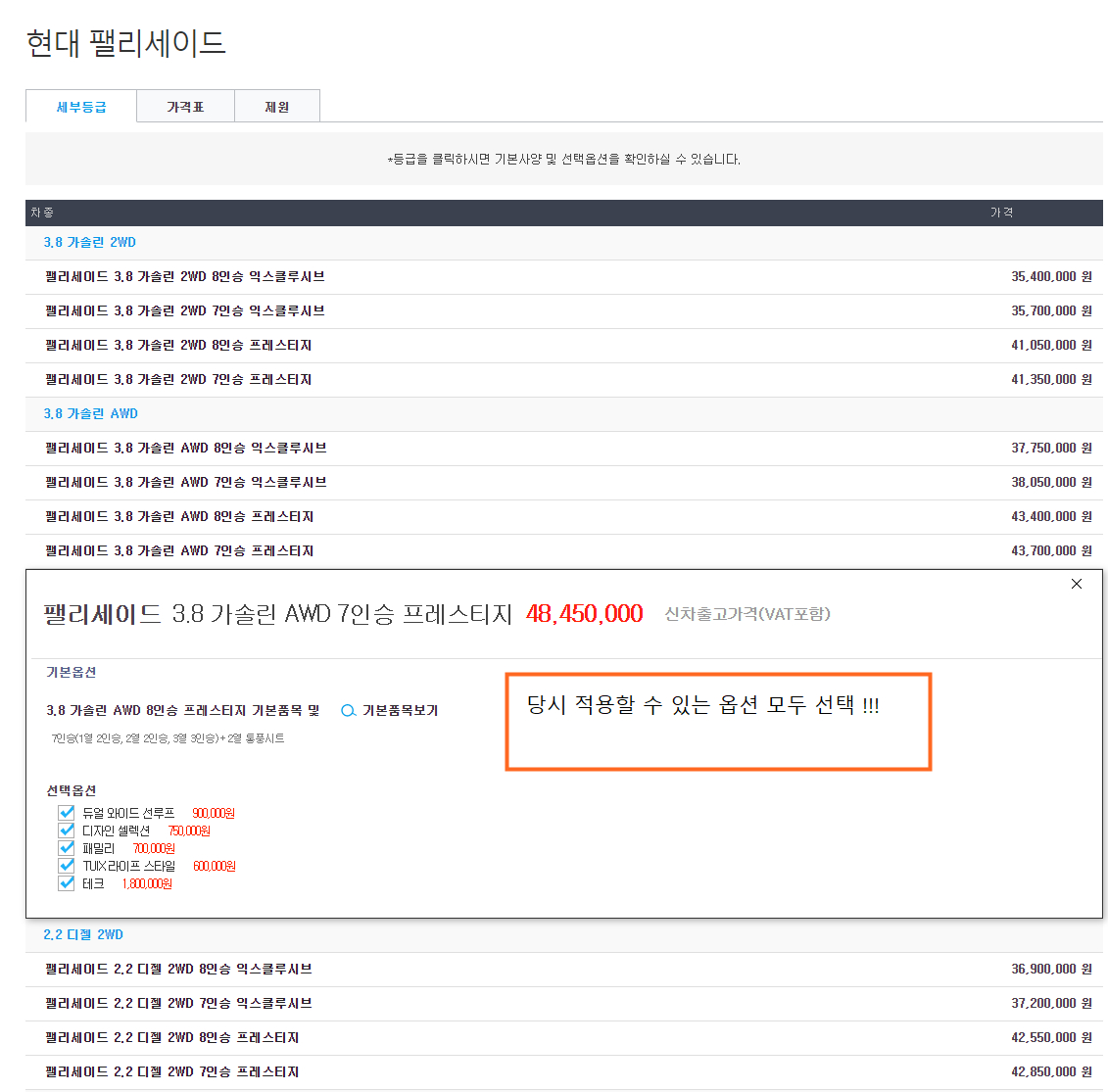1108x1092 pixels.
Task: Expand 3.8 가솔린 2WD 7인승 익스클루시브 row
Action: pos(564,311)
